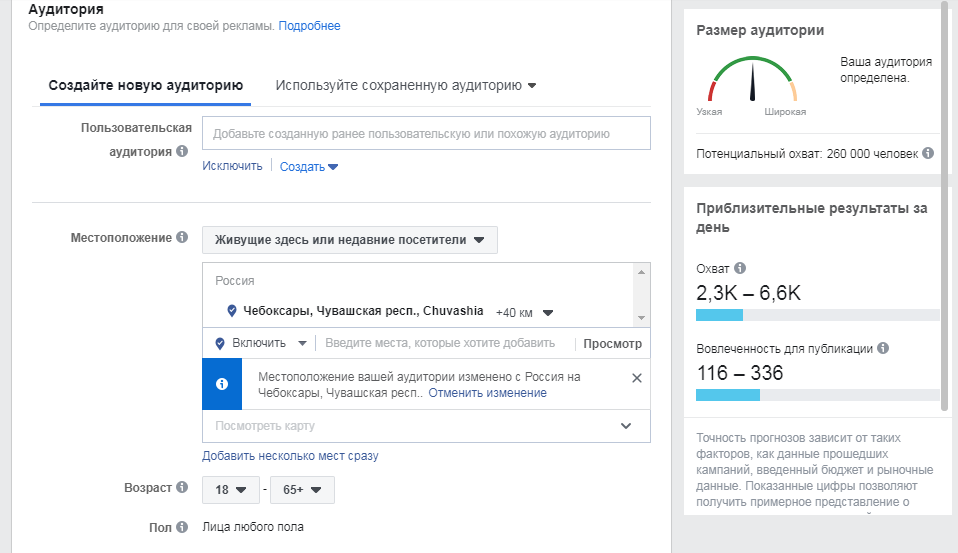Click the custom audience input field

tap(426, 133)
